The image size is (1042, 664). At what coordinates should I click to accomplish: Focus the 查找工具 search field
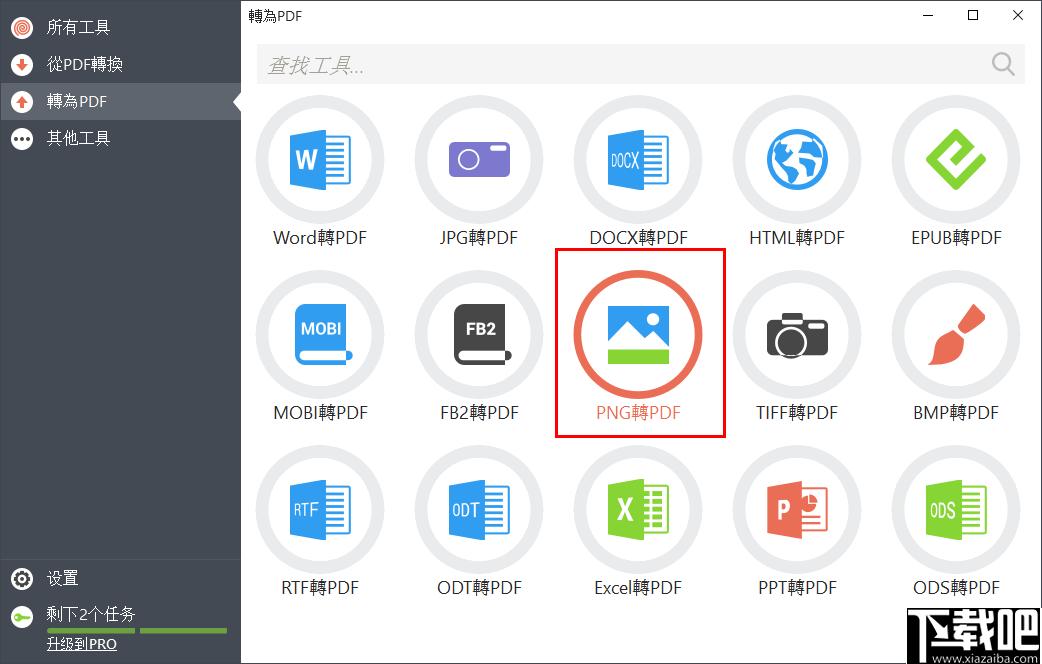pyautogui.click(x=620, y=65)
